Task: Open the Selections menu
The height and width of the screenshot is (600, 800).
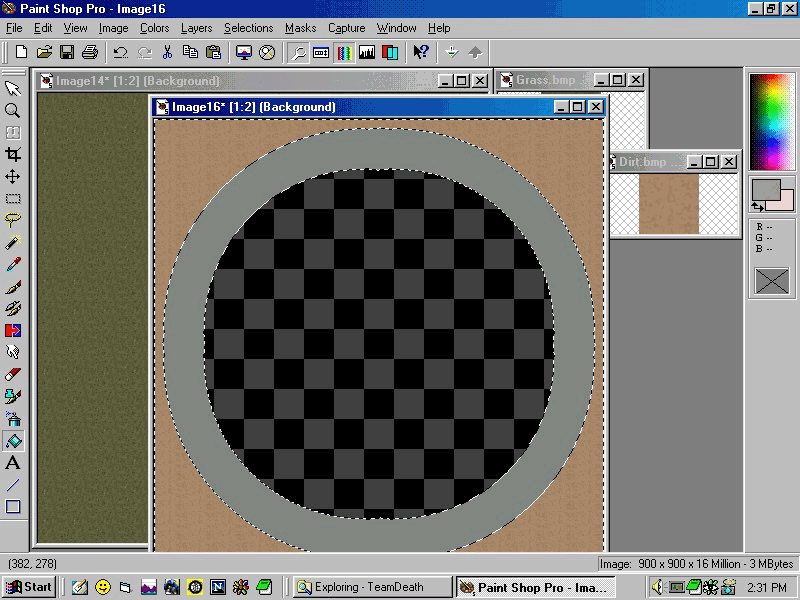Action: coord(248,28)
